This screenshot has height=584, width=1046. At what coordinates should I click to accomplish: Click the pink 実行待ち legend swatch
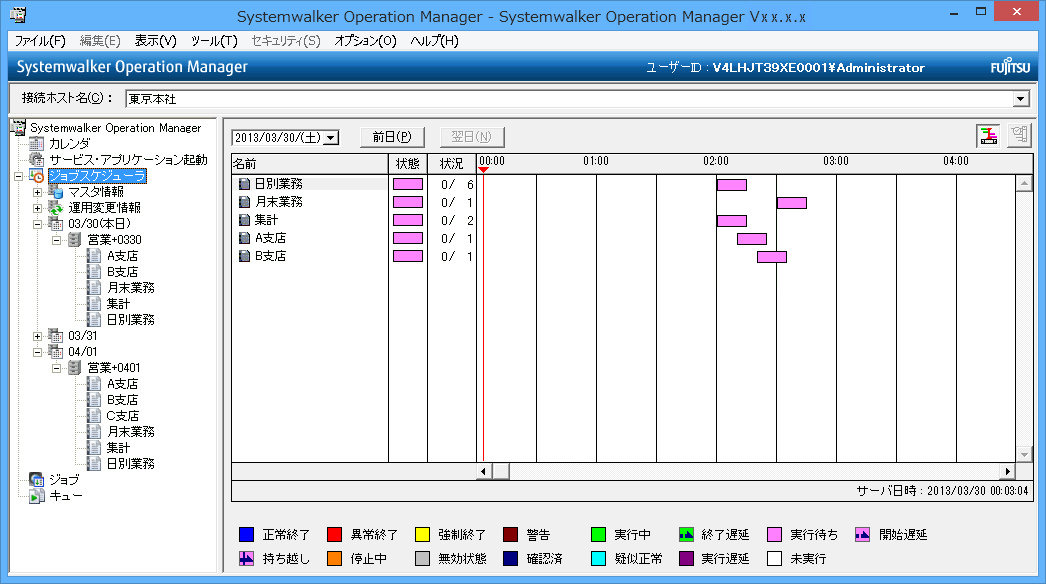(775, 534)
